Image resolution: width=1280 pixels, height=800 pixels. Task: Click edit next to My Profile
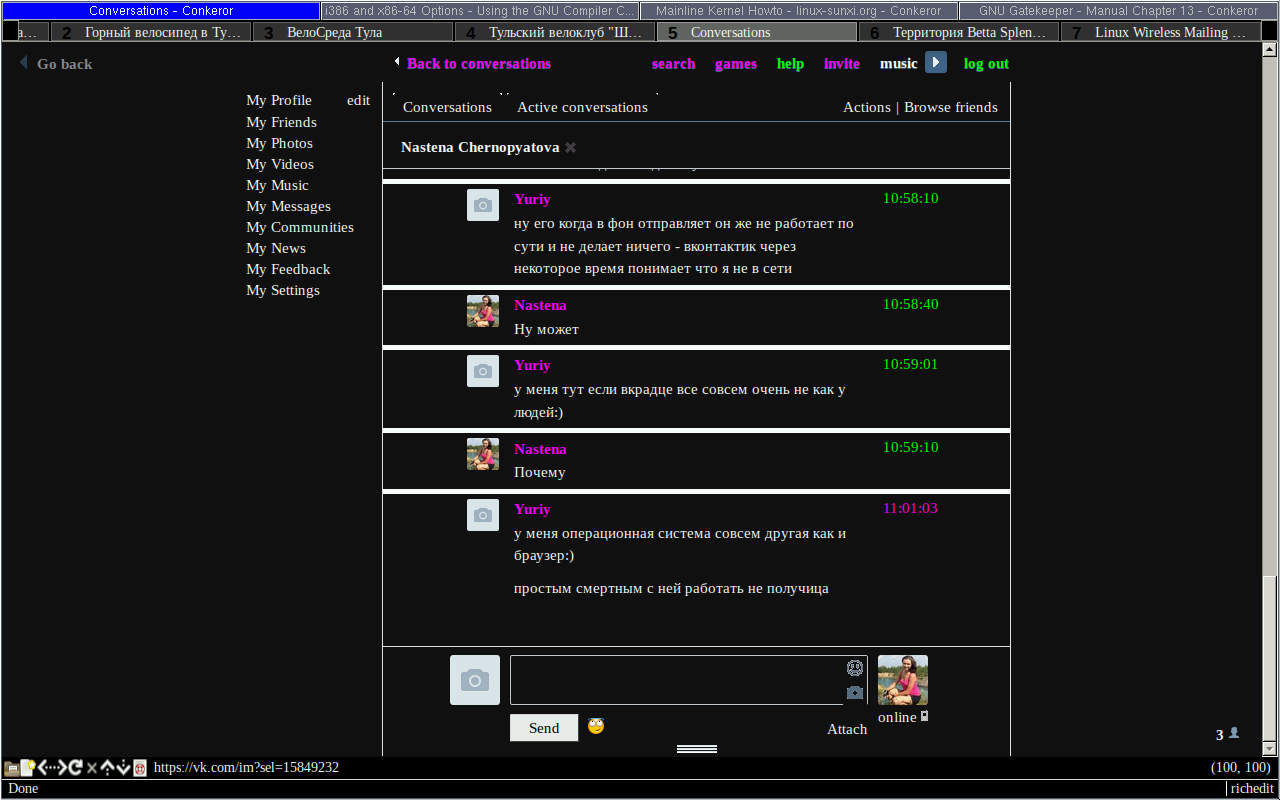(x=358, y=100)
